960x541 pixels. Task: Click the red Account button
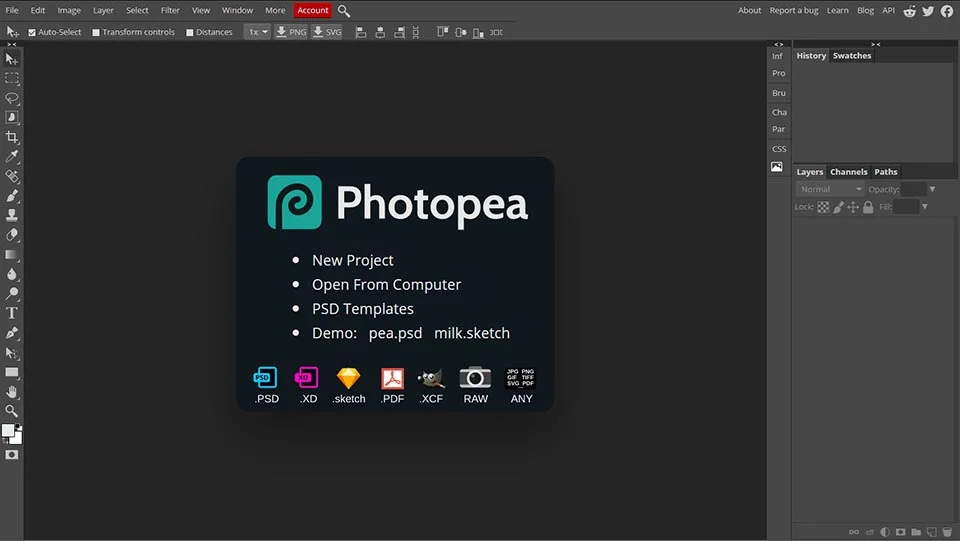(x=313, y=10)
